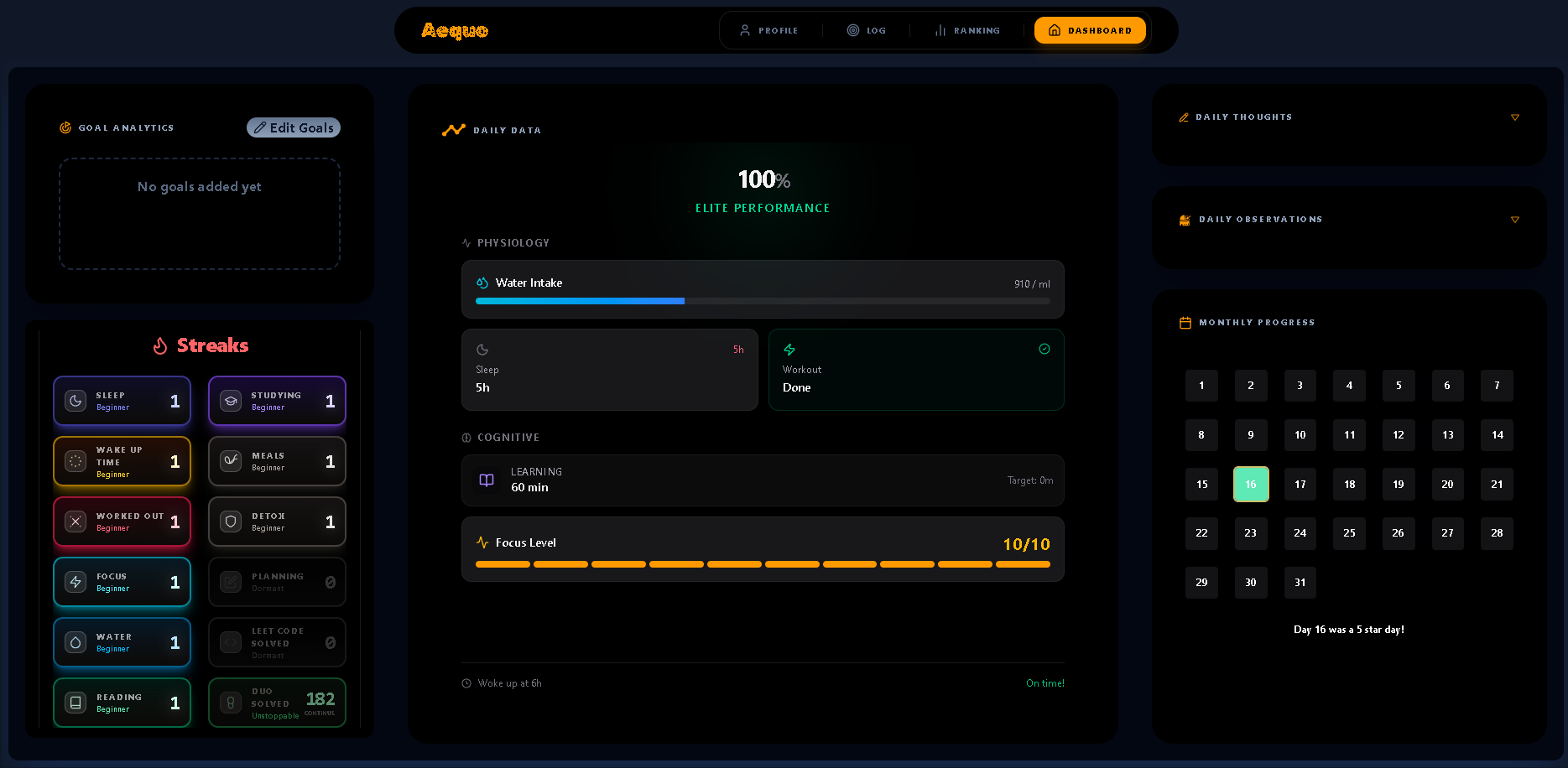Toggle the dormant Leet Code Solved card
This screenshot has height=768, width=1568.
point(277,642)
